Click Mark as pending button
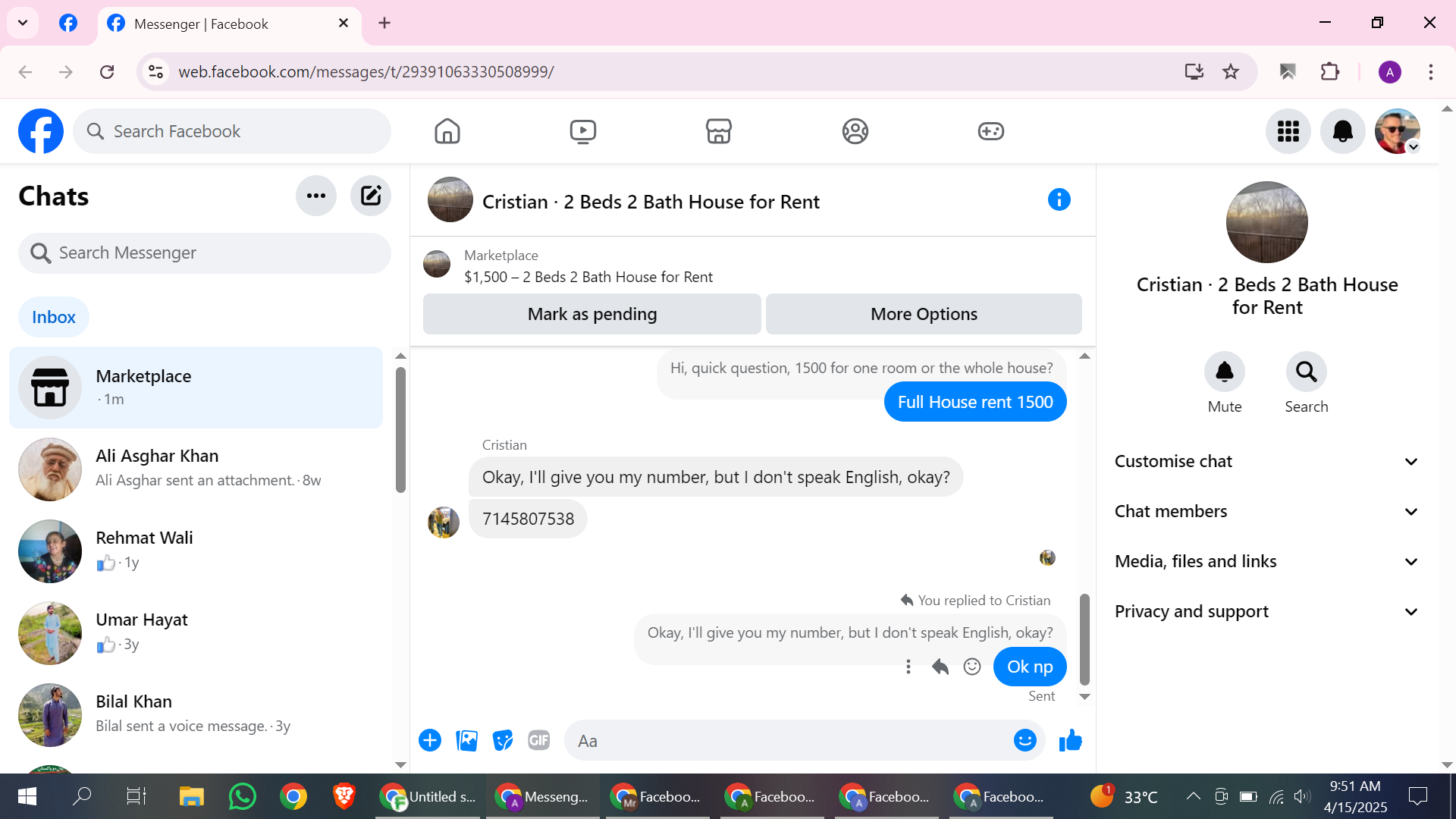The width and height of the screenshot is (1456, 819). [591, 314]
